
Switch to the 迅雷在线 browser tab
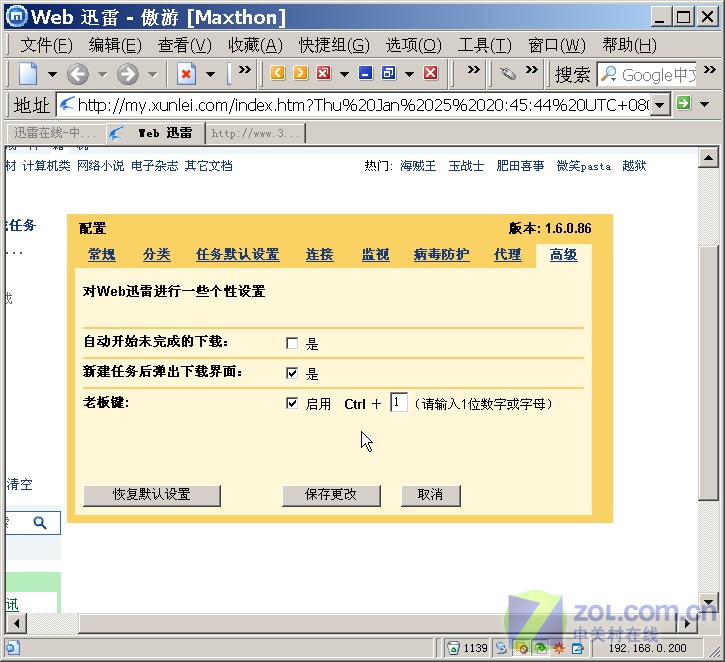click(x=55, y=133)
